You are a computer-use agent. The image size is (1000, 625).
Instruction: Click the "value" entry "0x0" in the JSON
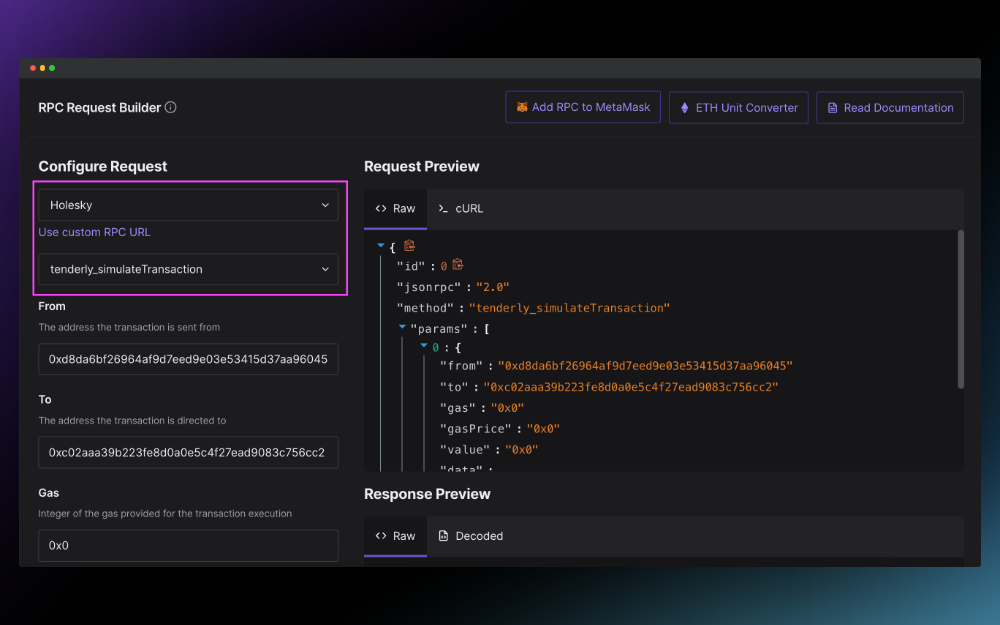pos(522,450)
